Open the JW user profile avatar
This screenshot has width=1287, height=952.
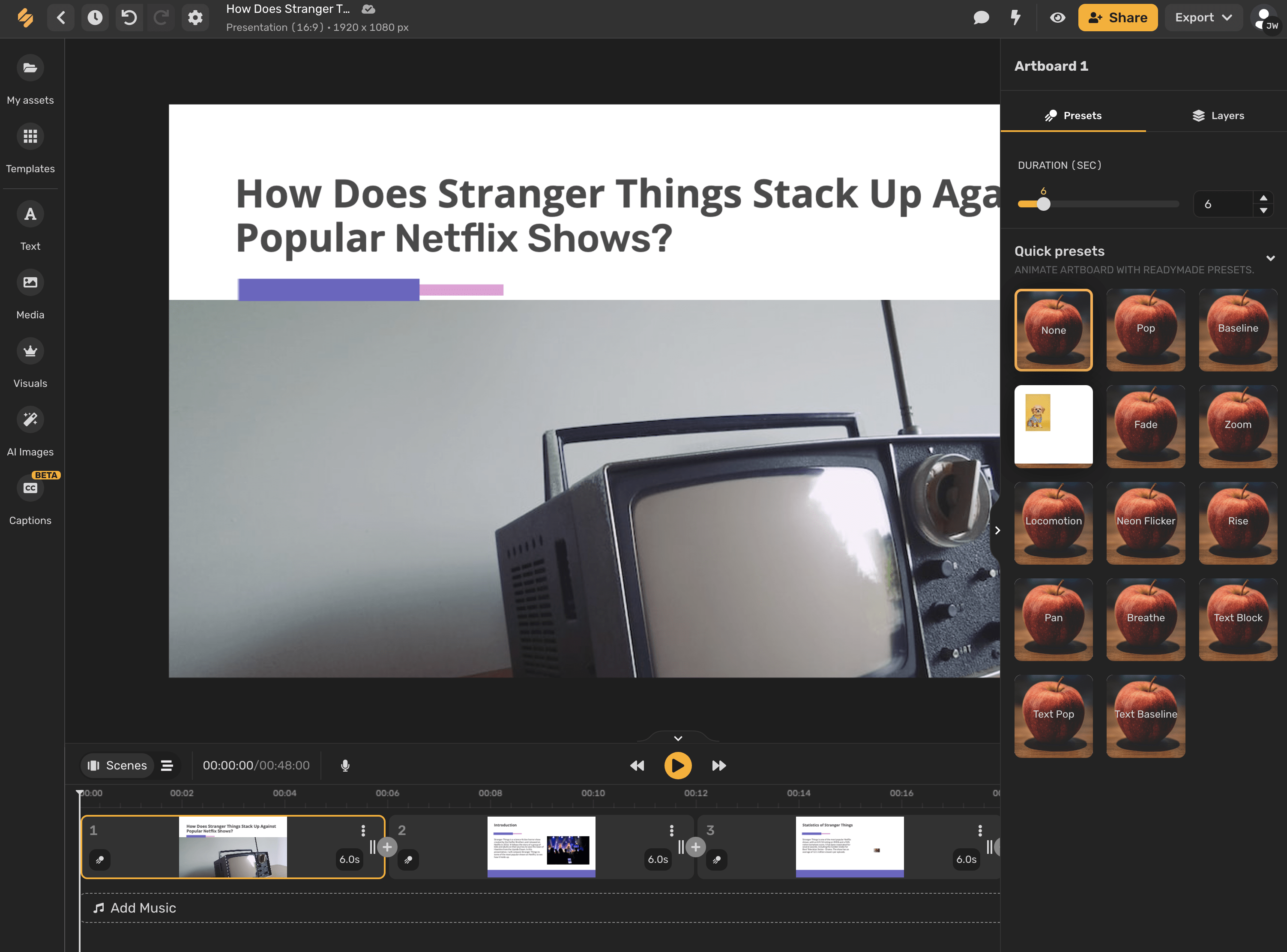pos(1266,19)
